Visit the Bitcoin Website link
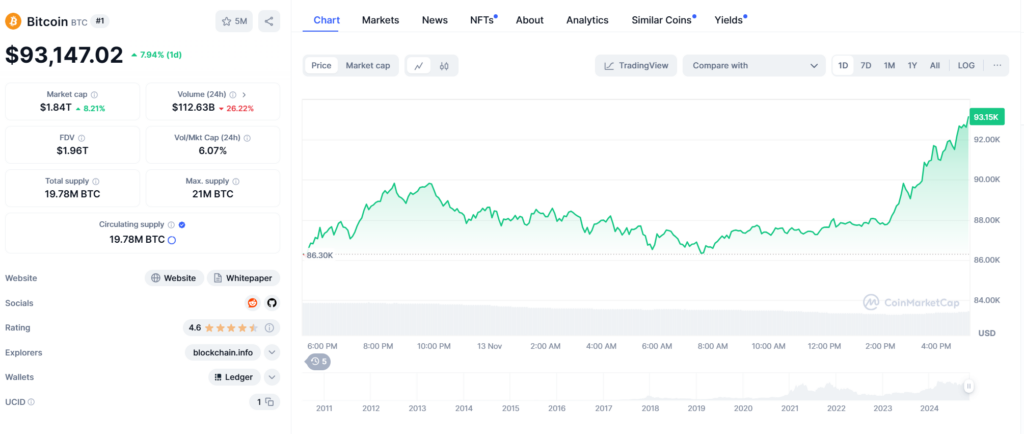The width and height of the screenshot is (1024, 434). pos(174,278)
